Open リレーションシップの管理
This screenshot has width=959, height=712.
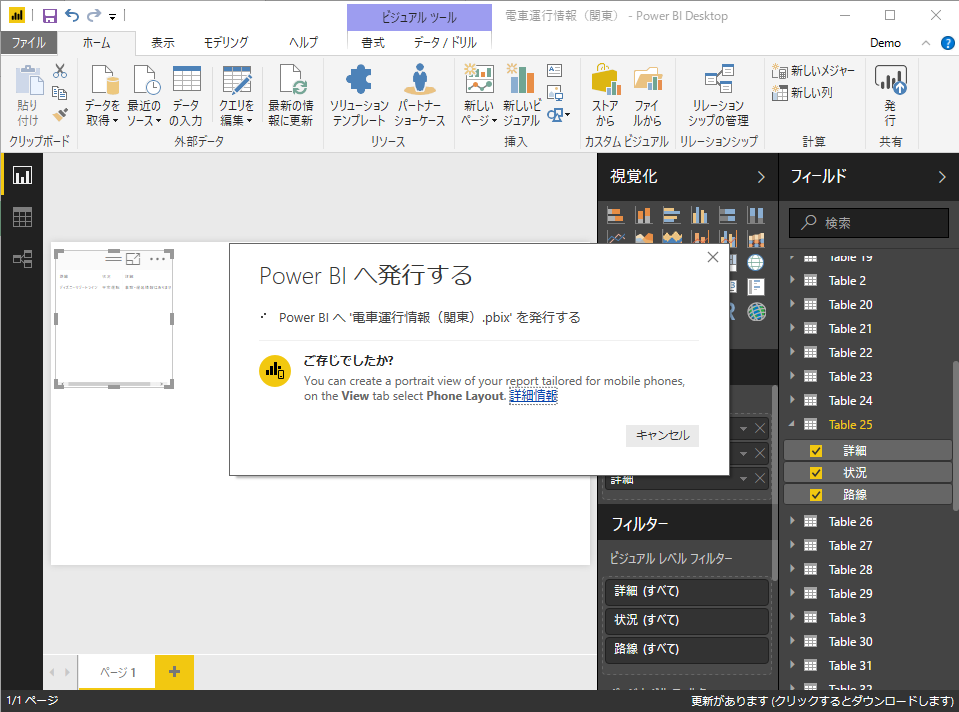pos(719,95)
